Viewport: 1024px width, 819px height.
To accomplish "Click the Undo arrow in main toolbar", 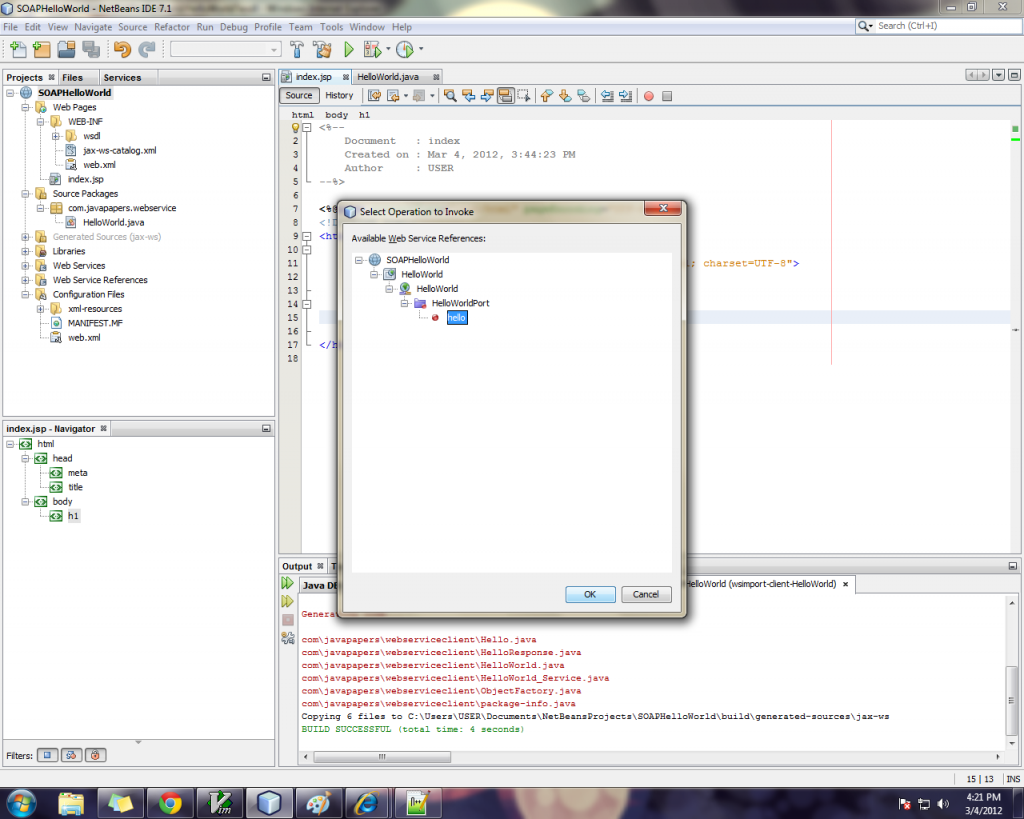I will 122,49.
